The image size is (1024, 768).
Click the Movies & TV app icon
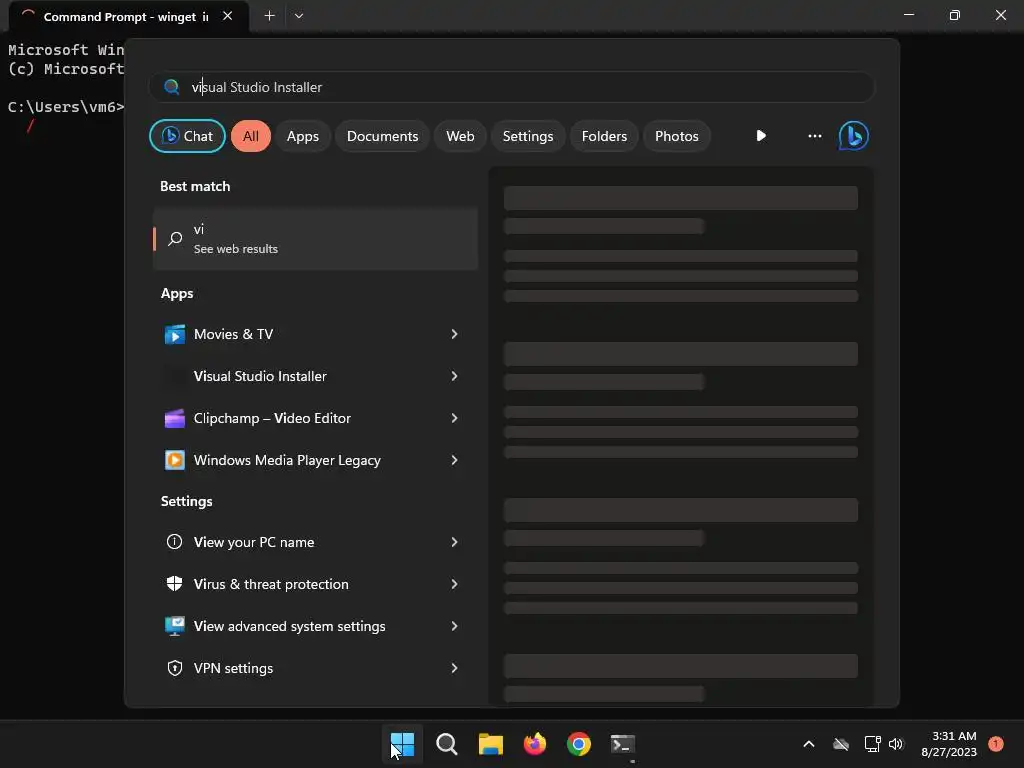click(x=174, y=334)
